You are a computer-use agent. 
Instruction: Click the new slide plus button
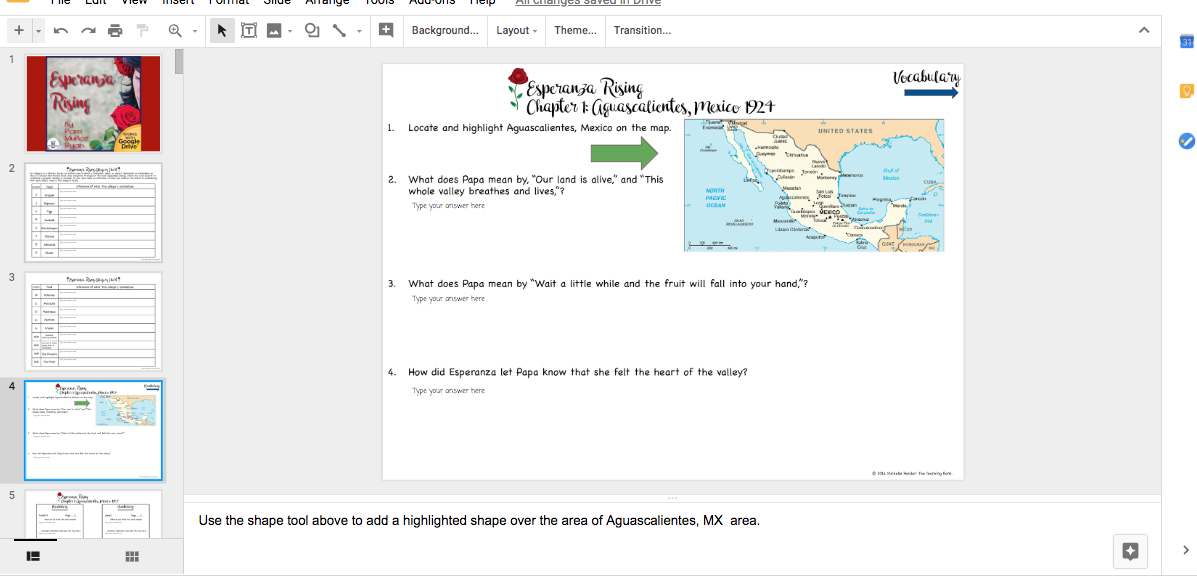pyautogui.click(x=19, y=31)
